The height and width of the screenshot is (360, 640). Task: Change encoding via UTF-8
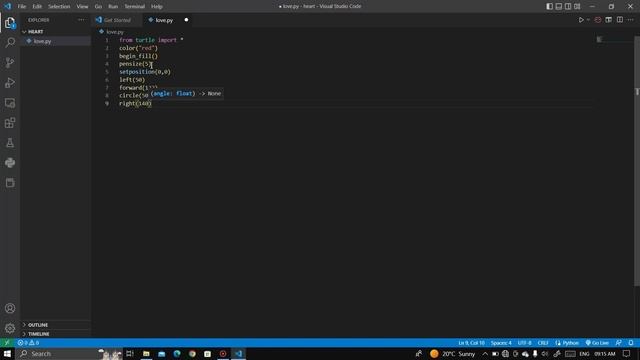(524, 343)
